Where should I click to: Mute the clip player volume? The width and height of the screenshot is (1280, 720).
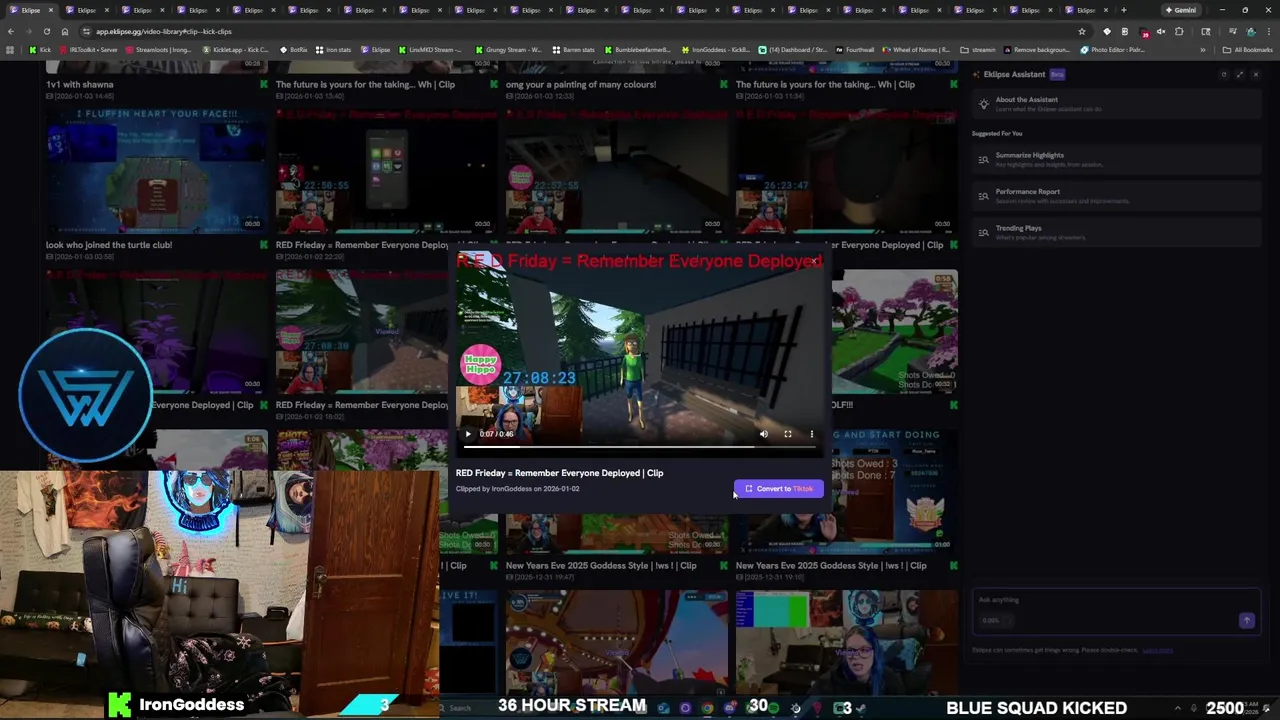[764, 434]
